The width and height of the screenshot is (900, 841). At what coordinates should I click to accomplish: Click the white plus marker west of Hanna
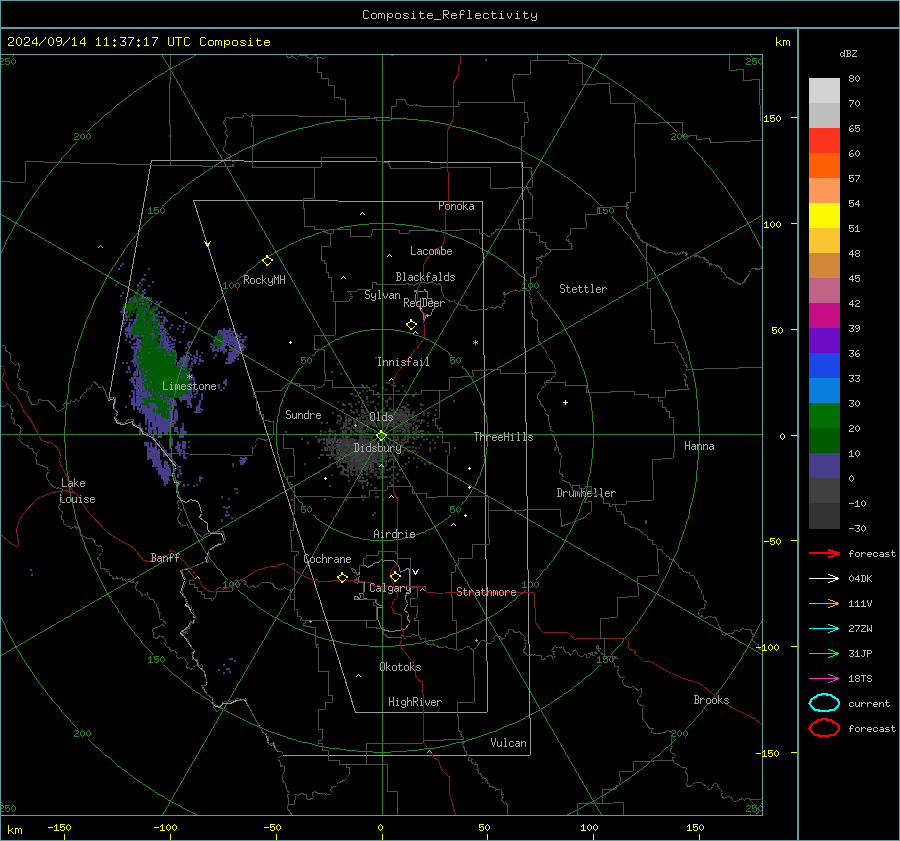pos(565,402)
